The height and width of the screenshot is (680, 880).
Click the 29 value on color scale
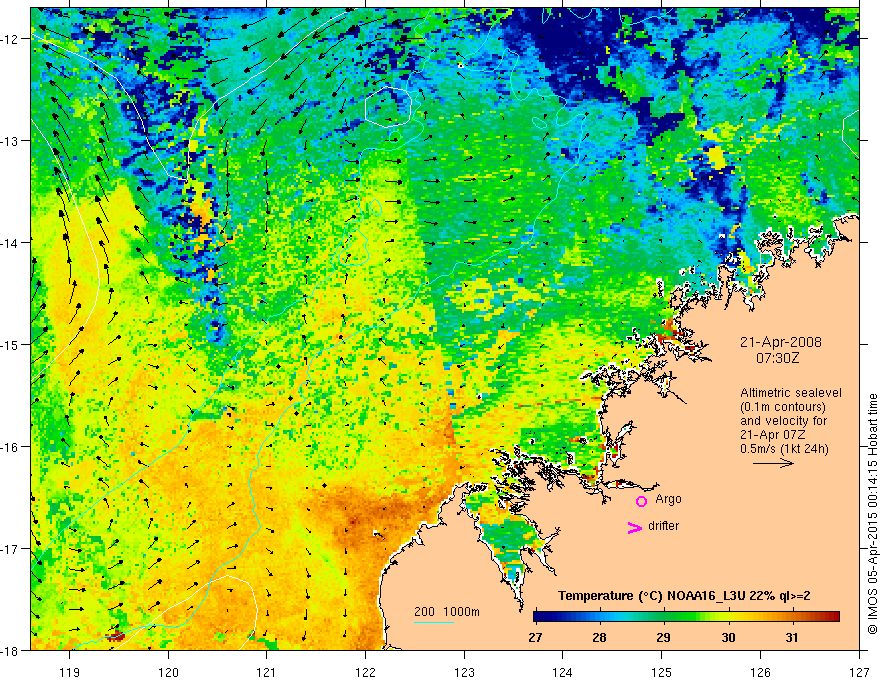(x=663, y=638)
